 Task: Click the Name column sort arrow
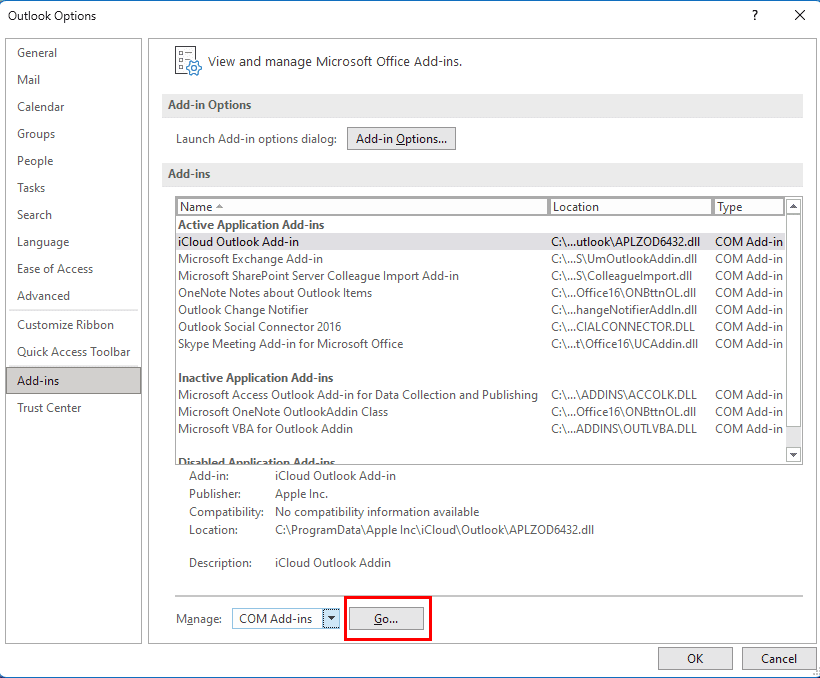coord(220,206)
